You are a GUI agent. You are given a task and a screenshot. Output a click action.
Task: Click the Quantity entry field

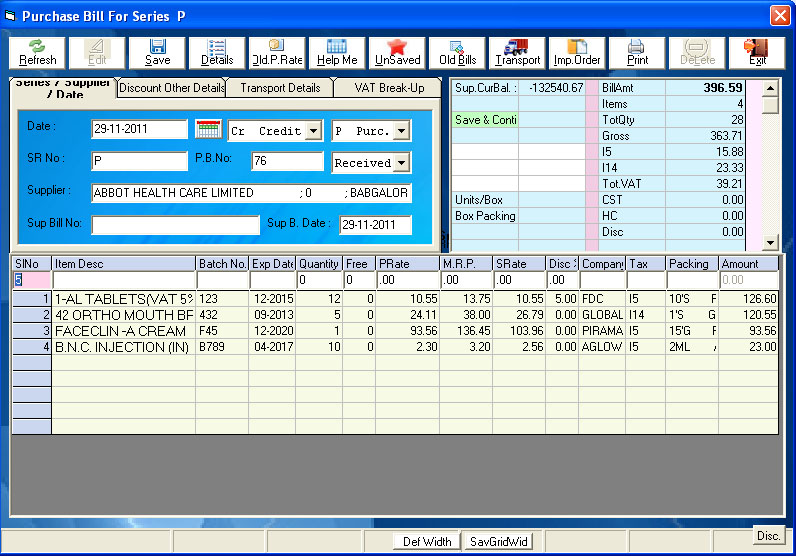click(x=319, y=280)
